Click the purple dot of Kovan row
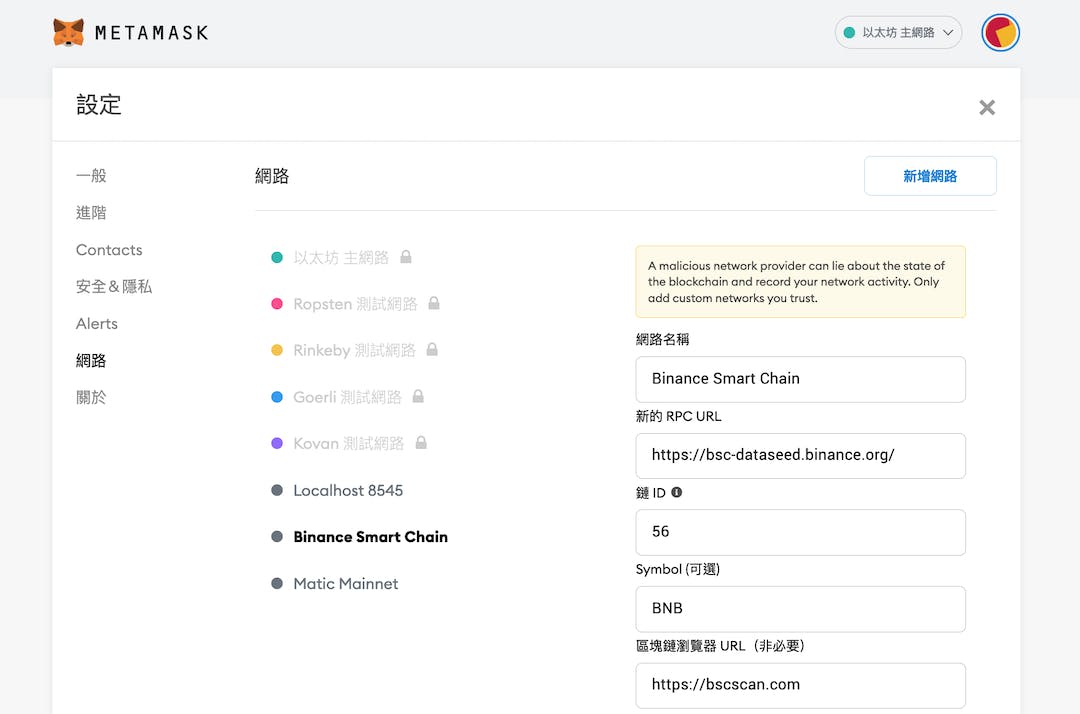 point(277,443)
